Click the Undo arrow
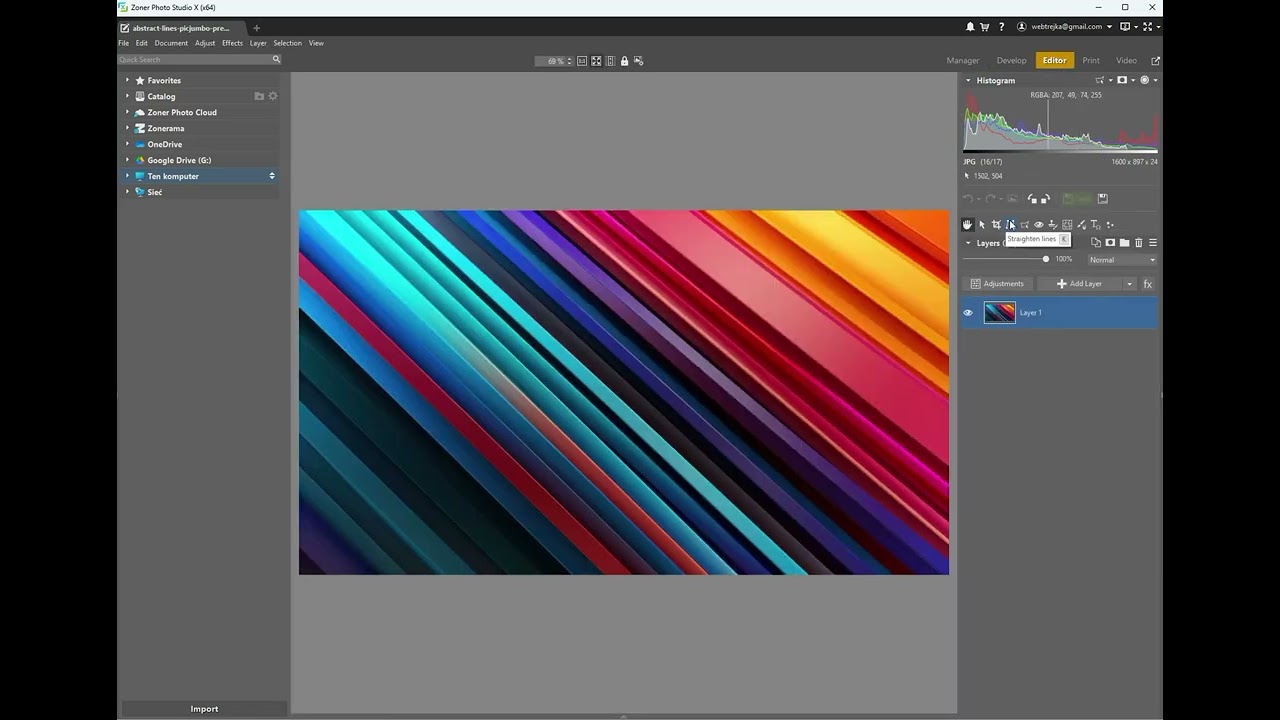 coord(968,199)
